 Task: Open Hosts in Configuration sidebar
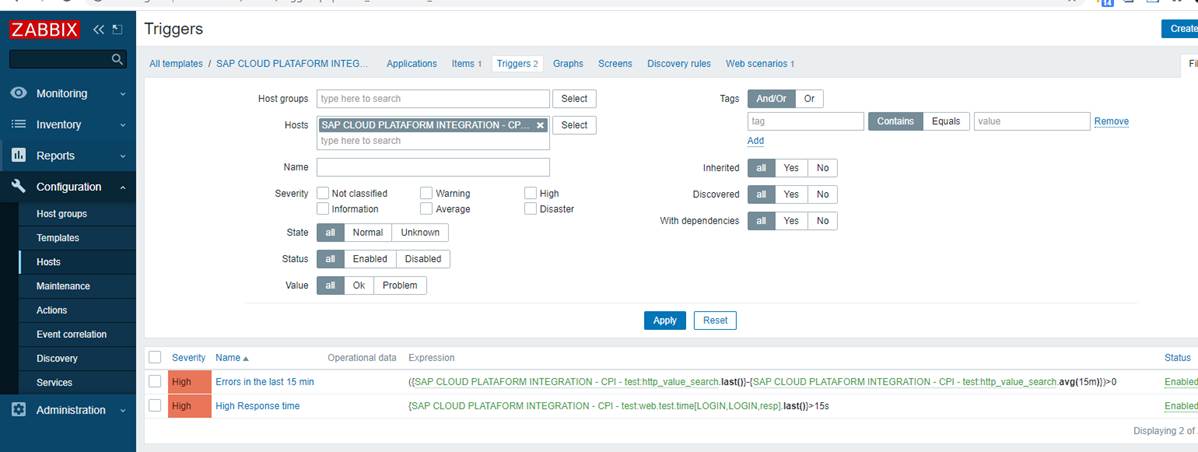click(48, 262)
